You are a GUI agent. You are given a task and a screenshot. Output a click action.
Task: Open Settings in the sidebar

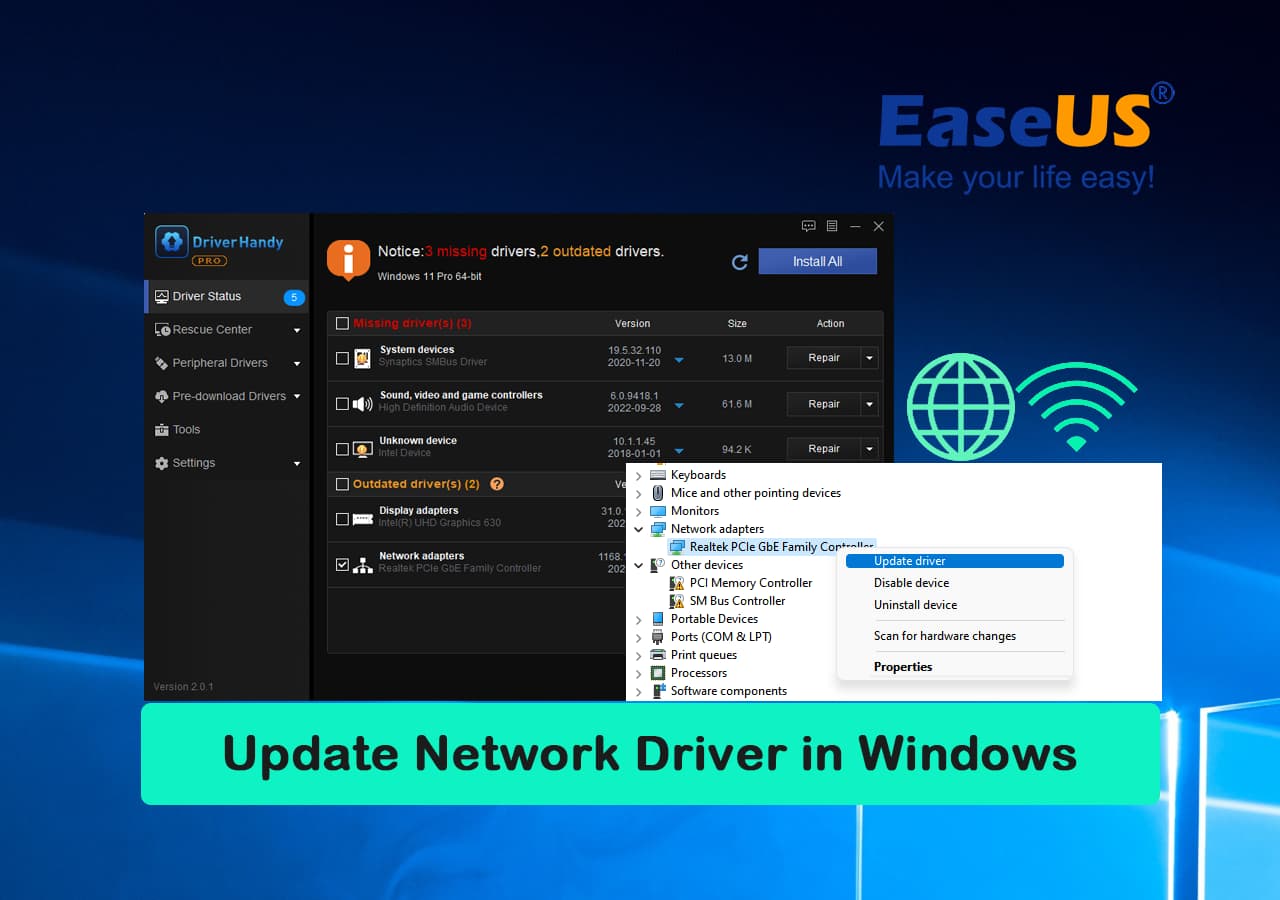226,463
